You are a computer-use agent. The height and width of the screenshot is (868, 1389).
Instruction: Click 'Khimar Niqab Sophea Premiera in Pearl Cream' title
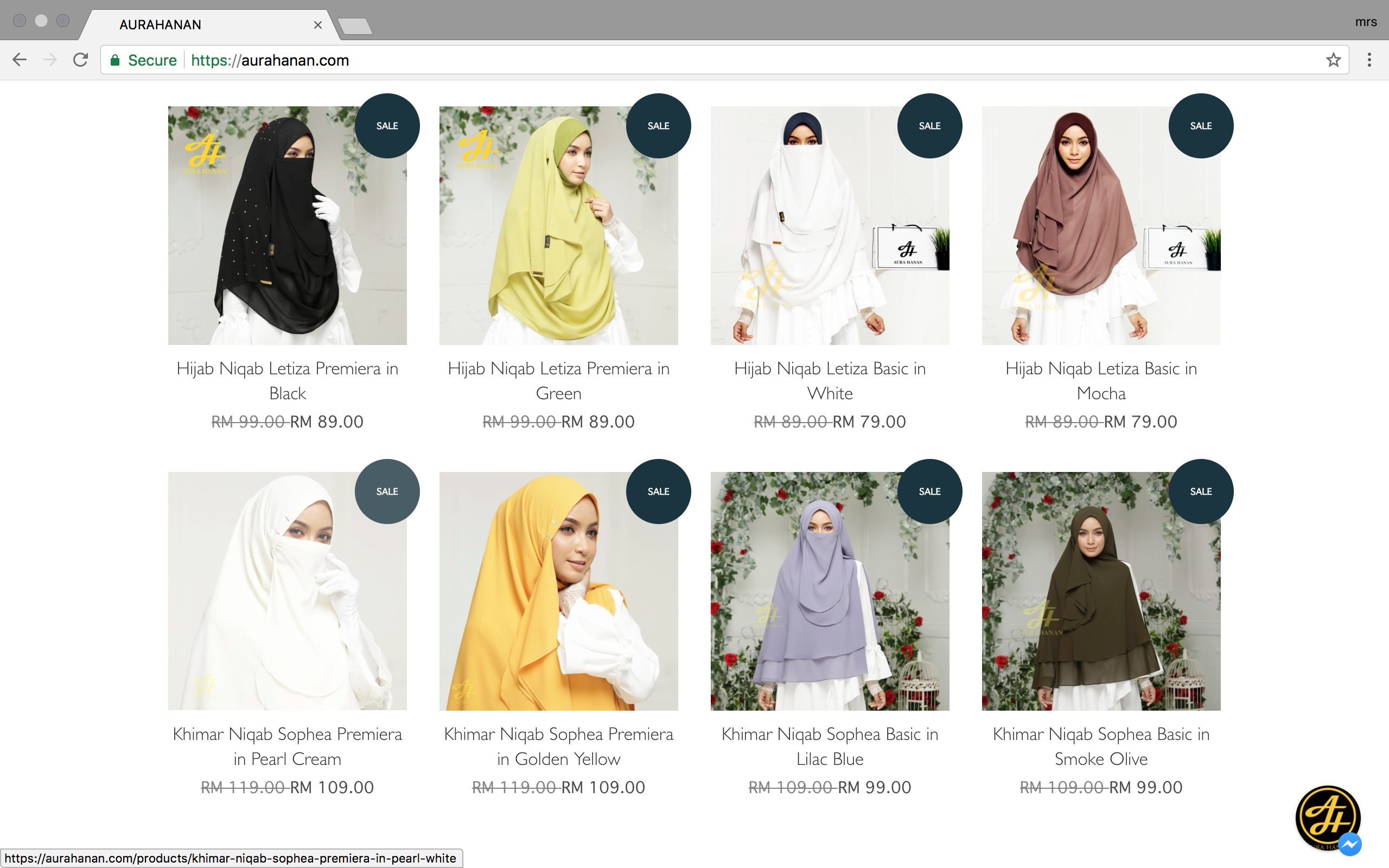click(288, 746)
